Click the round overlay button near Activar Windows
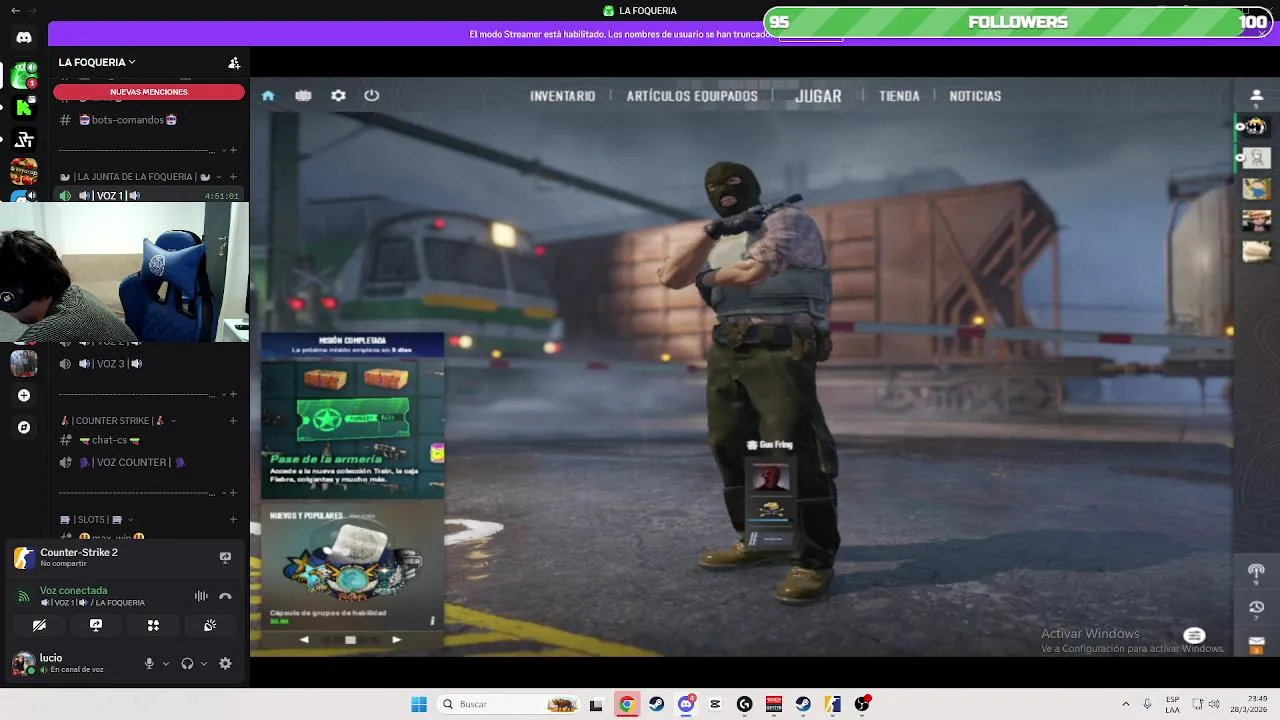The height and width of the screenshot is (720, 1280). [1194, 636]
